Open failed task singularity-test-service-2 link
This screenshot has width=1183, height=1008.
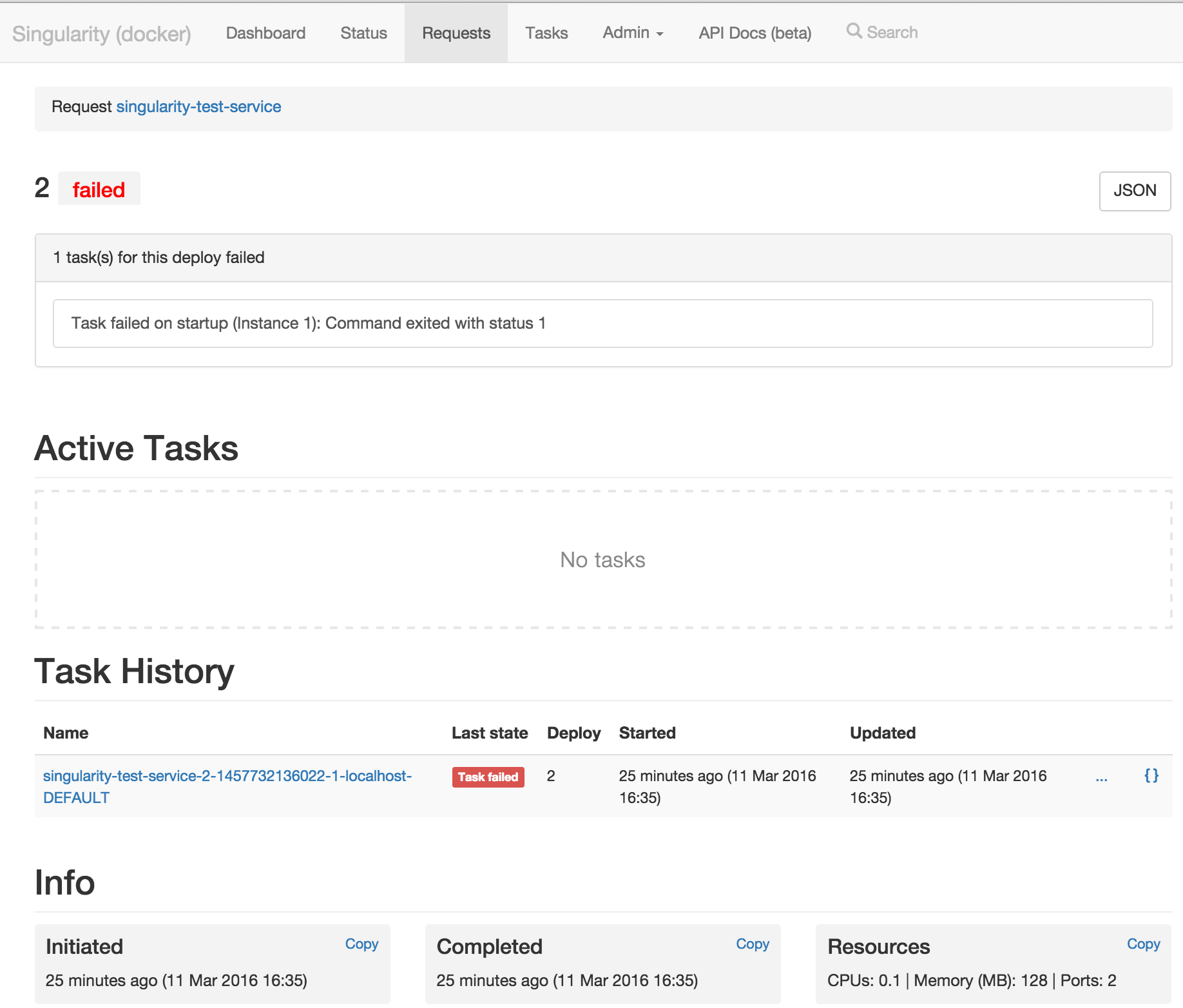(x=227, y=786)
